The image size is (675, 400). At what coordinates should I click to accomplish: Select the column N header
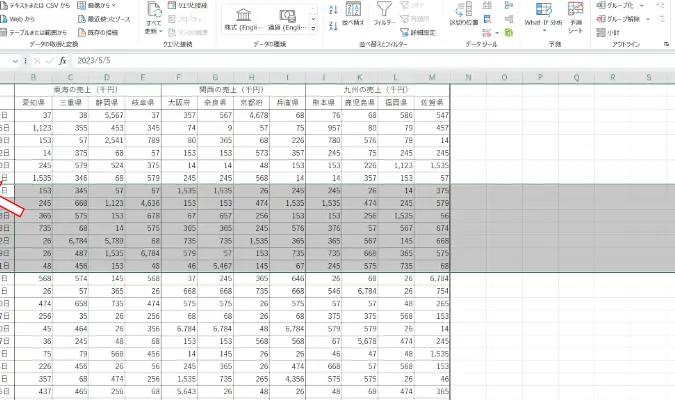coord(467,78)
